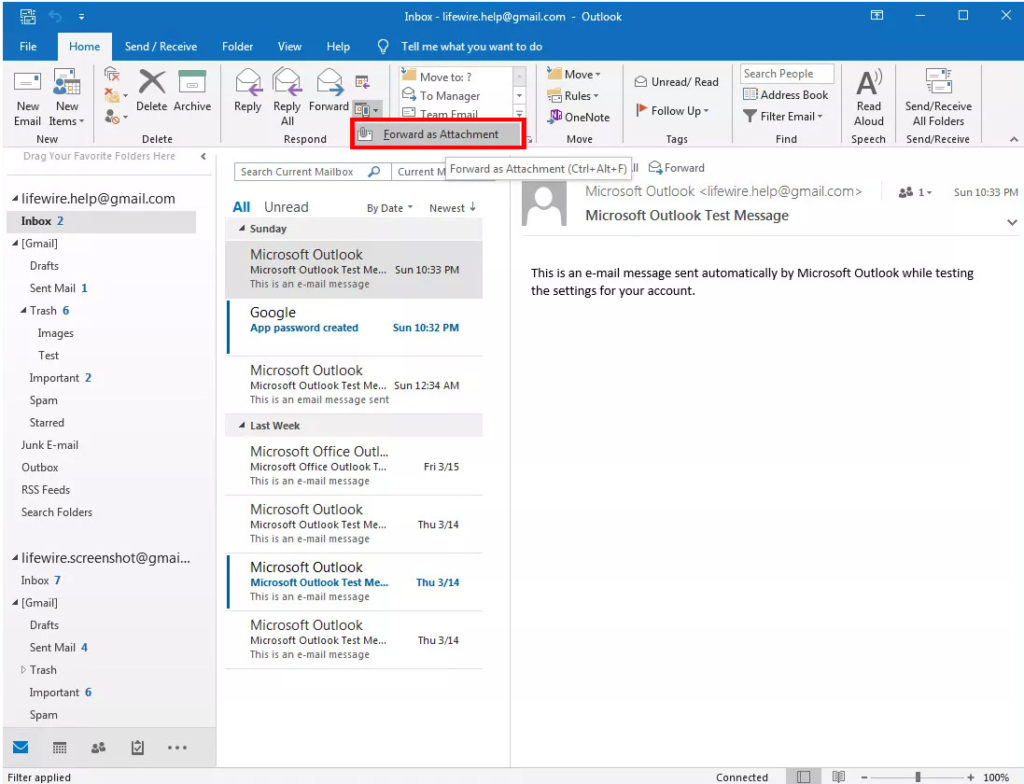1024x784 pixels.
Task: Open the Rules dropdown
Action: click(573, 95)
